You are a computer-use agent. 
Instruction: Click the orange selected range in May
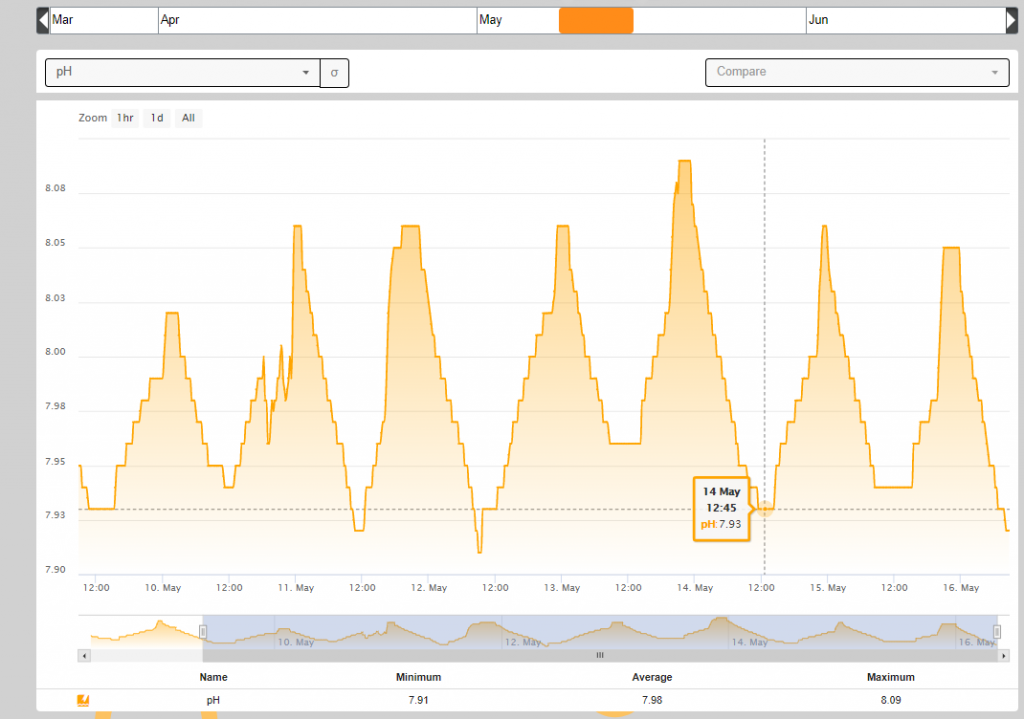pyautogui.click(x=596, y=20)
